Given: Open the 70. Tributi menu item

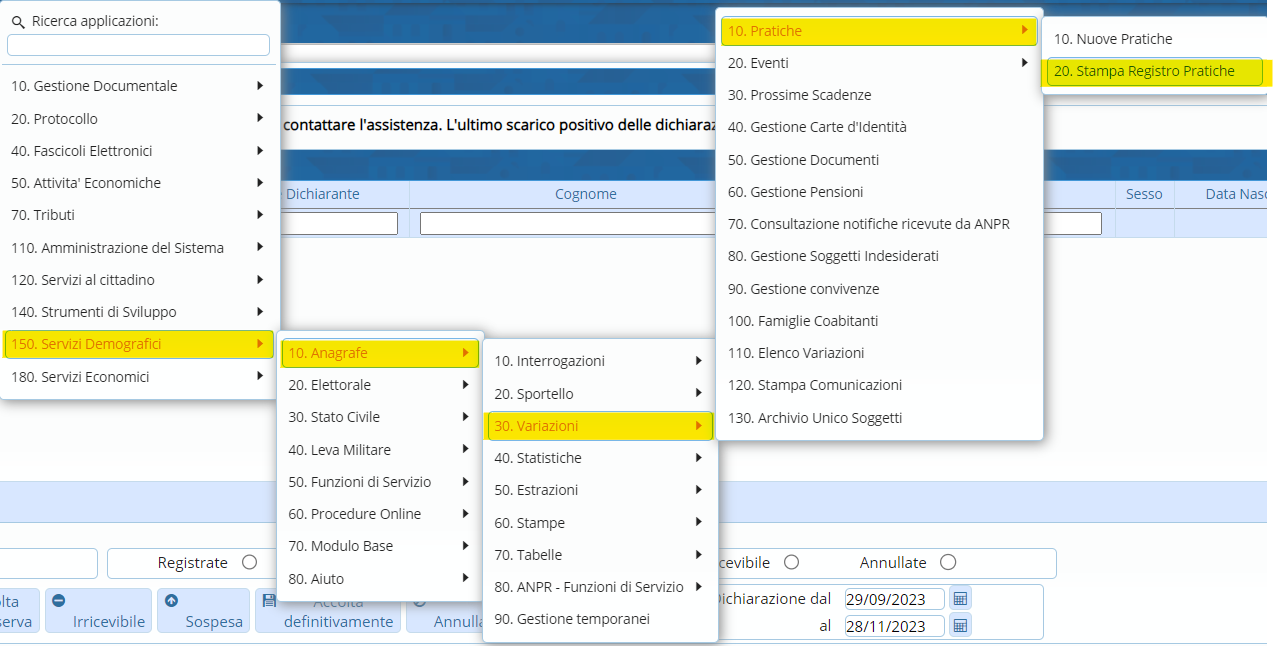Looking at the screenshot, I should [x=138, y=215].
